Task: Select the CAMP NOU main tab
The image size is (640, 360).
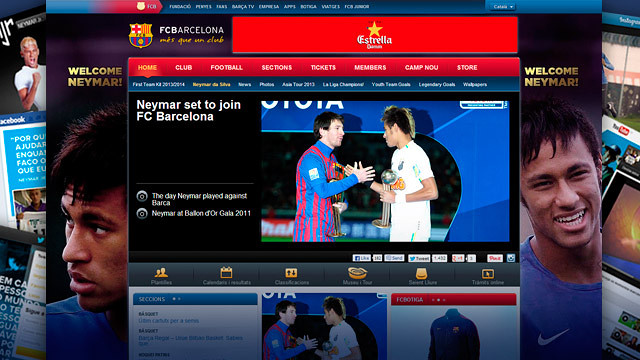Action: tap(422, 67)
